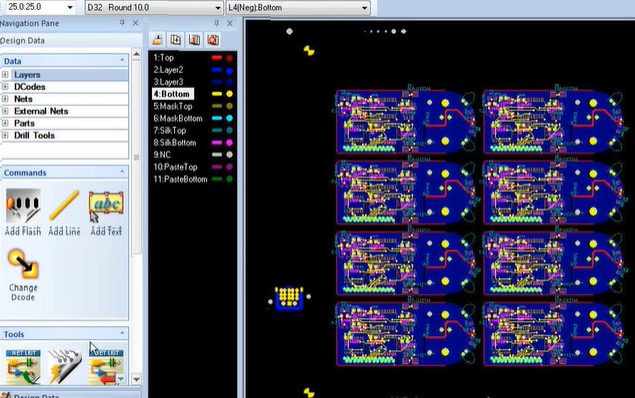Click the Navigation Pane scroll down arrow
Viewport: 635px width, 398px height.
coord(136,379)
